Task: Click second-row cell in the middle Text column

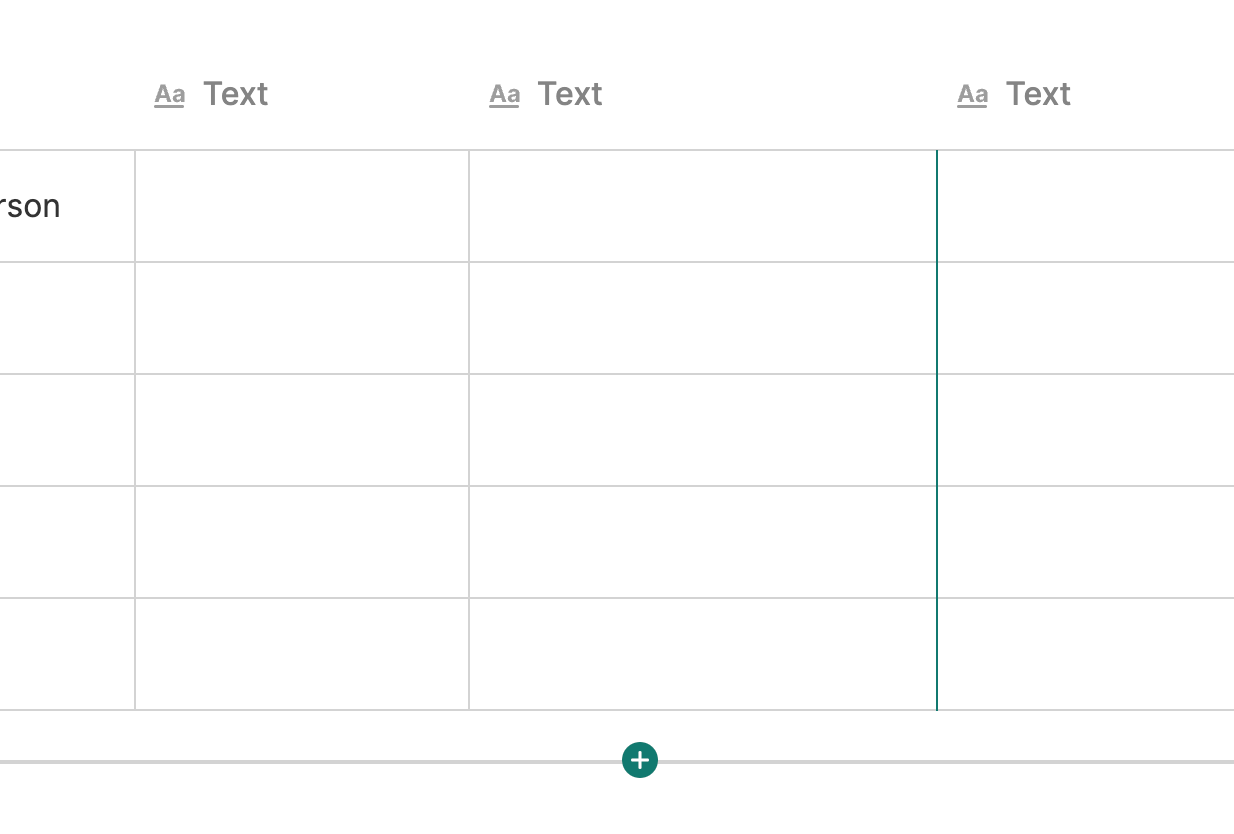Action: coord(702,318)
